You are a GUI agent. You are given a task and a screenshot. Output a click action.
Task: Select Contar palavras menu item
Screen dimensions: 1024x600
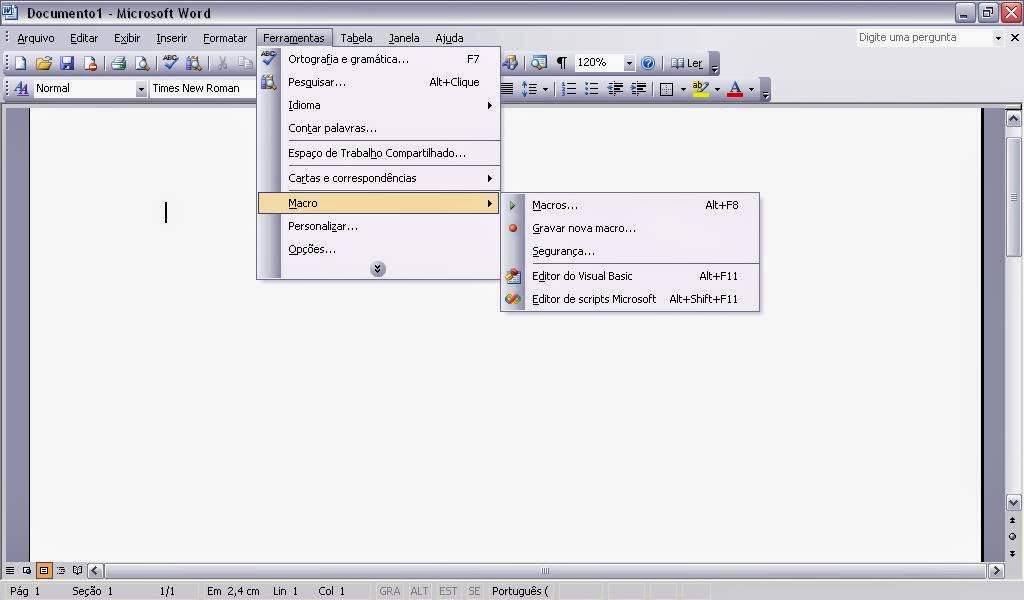(x=379, y=128)
